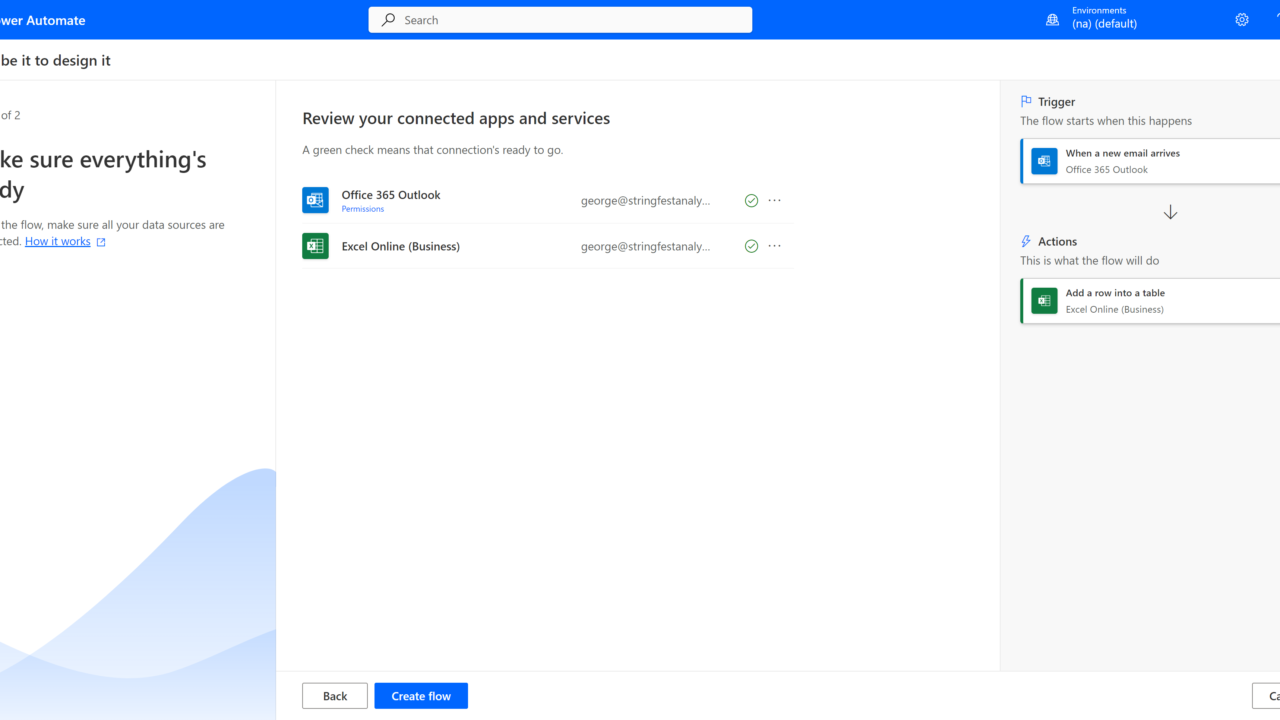Click the Actions lightning bolt icon
This screenshot has width=1280, height=720.
pos(1026,242)
